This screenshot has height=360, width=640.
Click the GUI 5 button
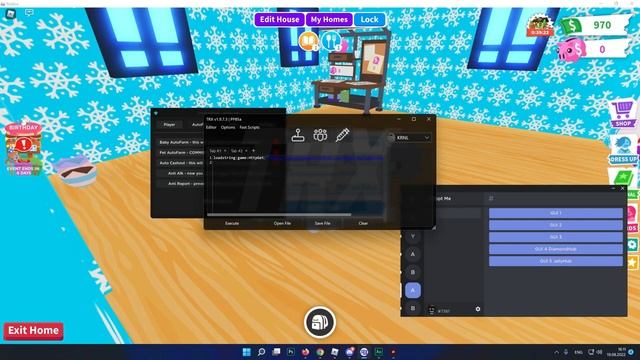[x=556, y=261]
